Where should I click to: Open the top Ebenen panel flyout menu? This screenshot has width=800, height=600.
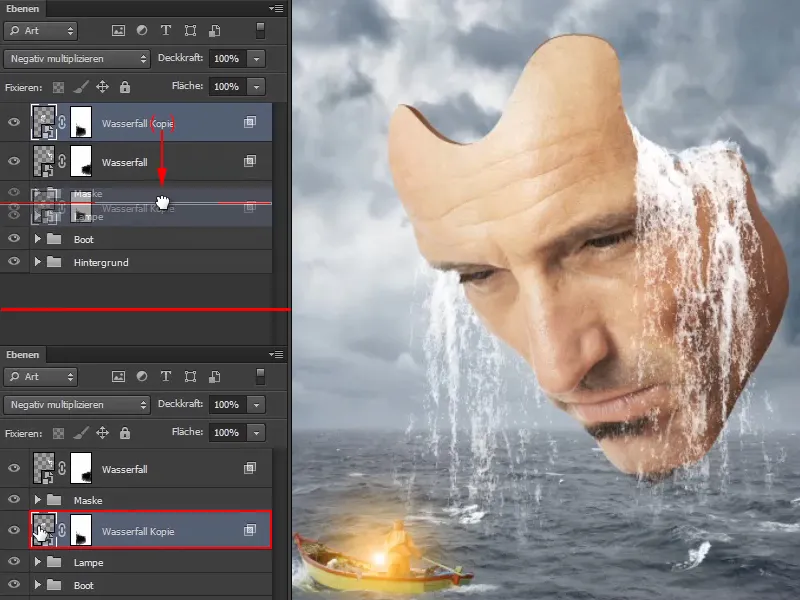pos(276,8)
